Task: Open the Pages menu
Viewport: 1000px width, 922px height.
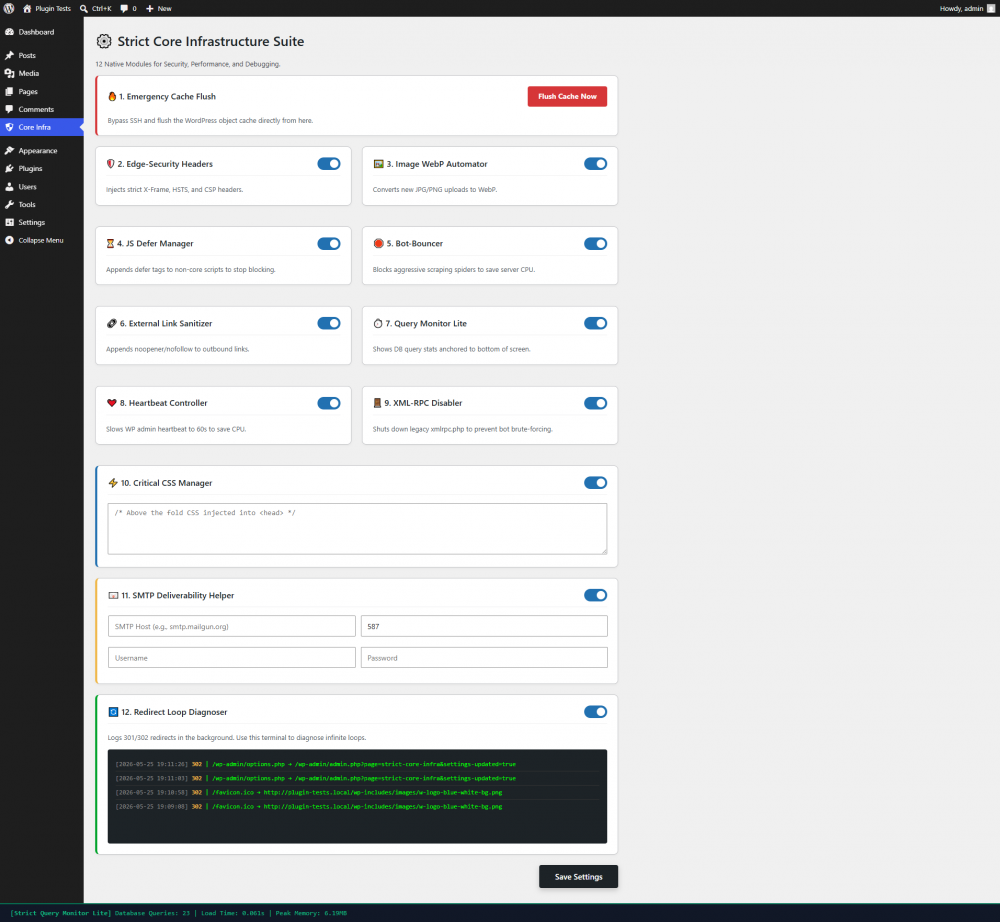Action: pyautogui.click(x=41, y=91)
